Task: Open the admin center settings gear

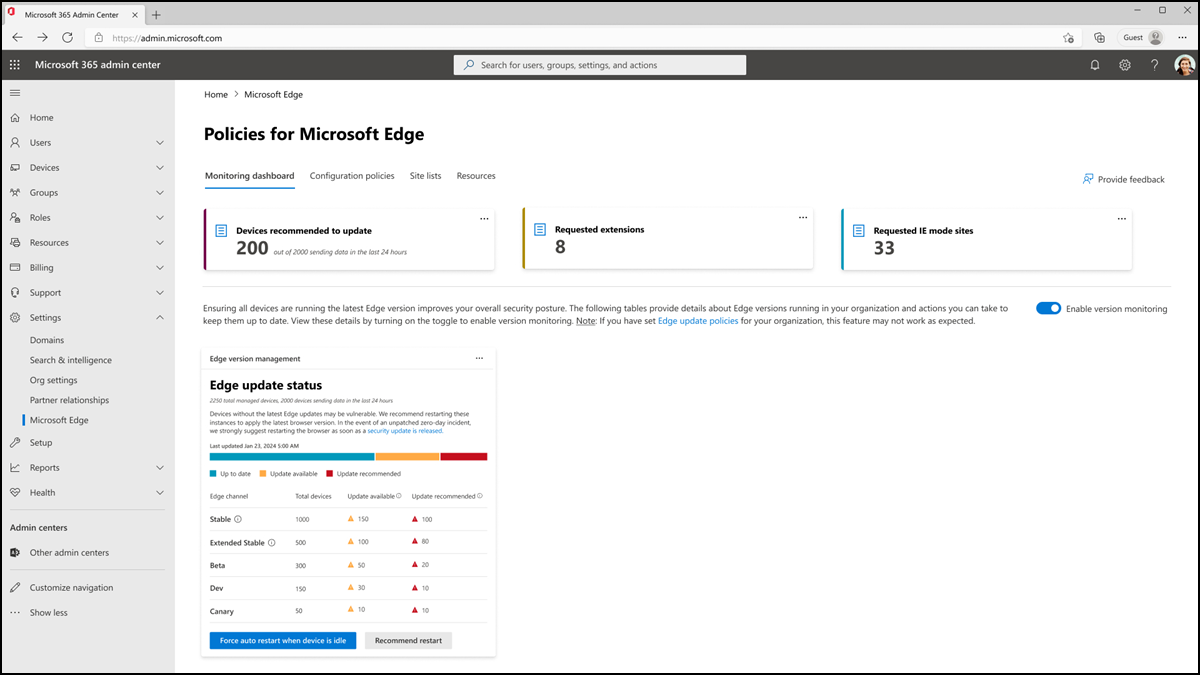Action: 1124,64
